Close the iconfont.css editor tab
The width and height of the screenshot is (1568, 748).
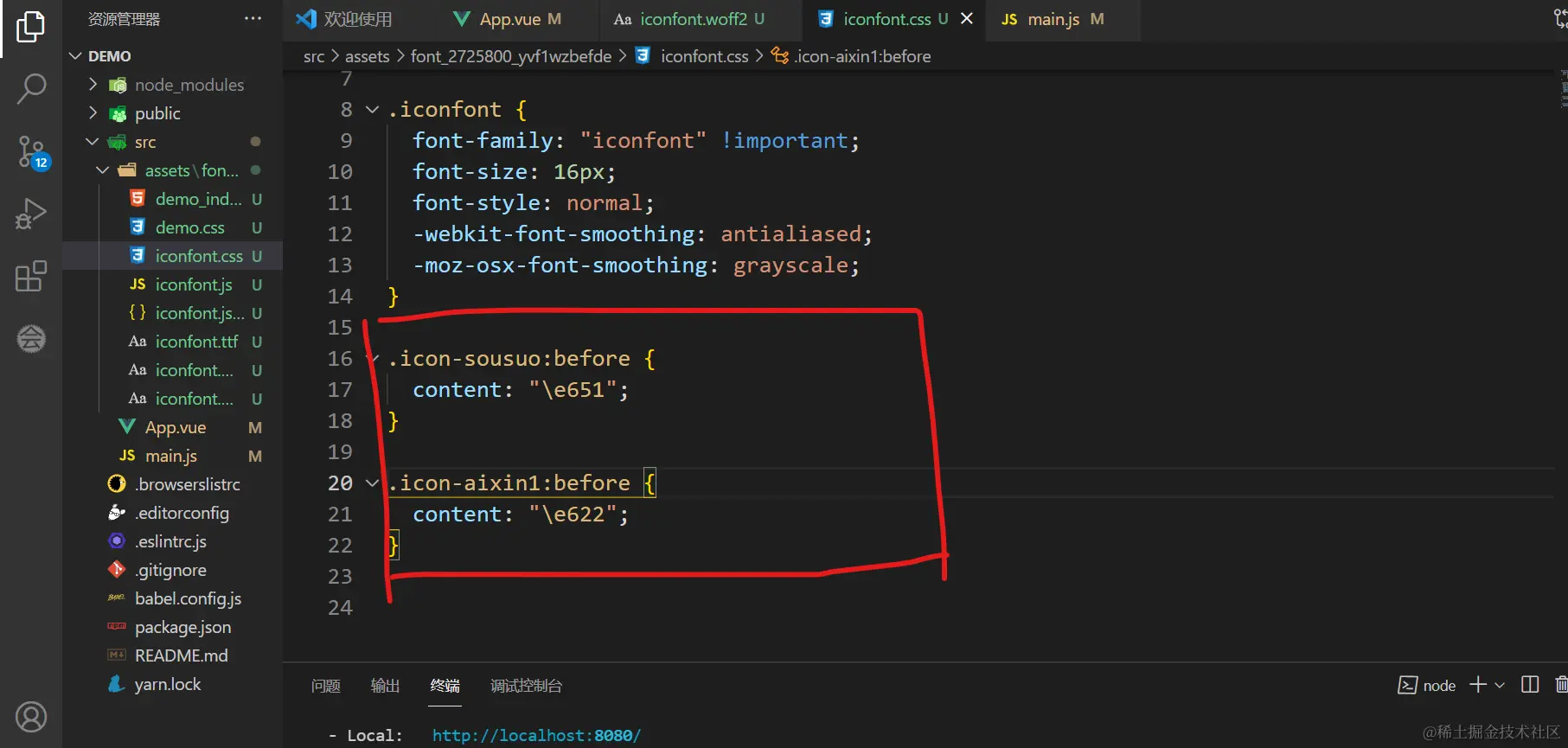[x=967, y=19]
